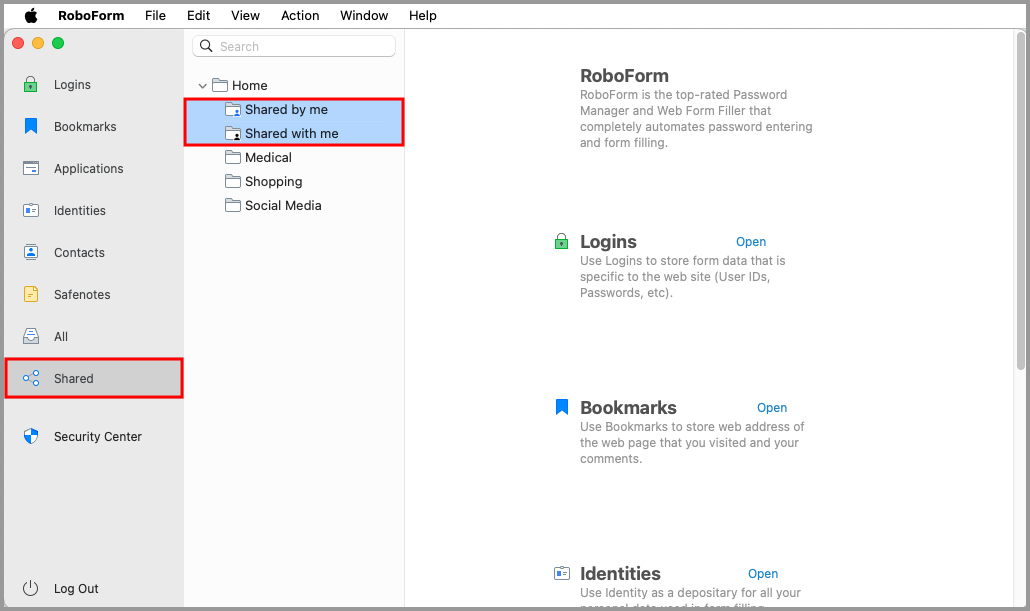Click the Log Out label
Image resolution: width=1030 pixels, height=611 pixels.
click(76, 589)
